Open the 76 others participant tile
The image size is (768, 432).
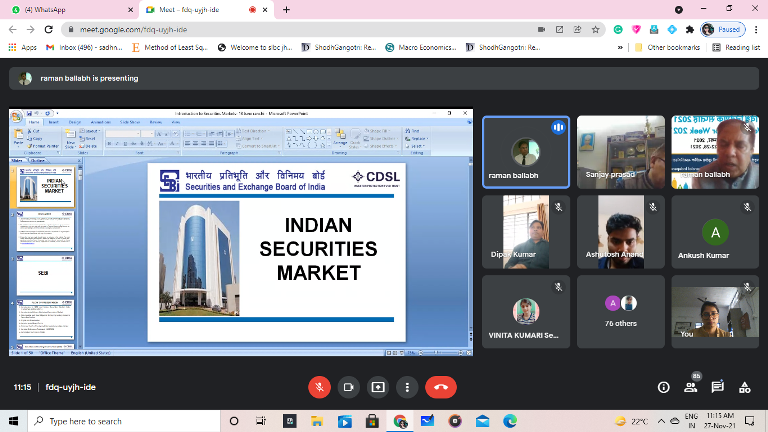pos(621,312)
